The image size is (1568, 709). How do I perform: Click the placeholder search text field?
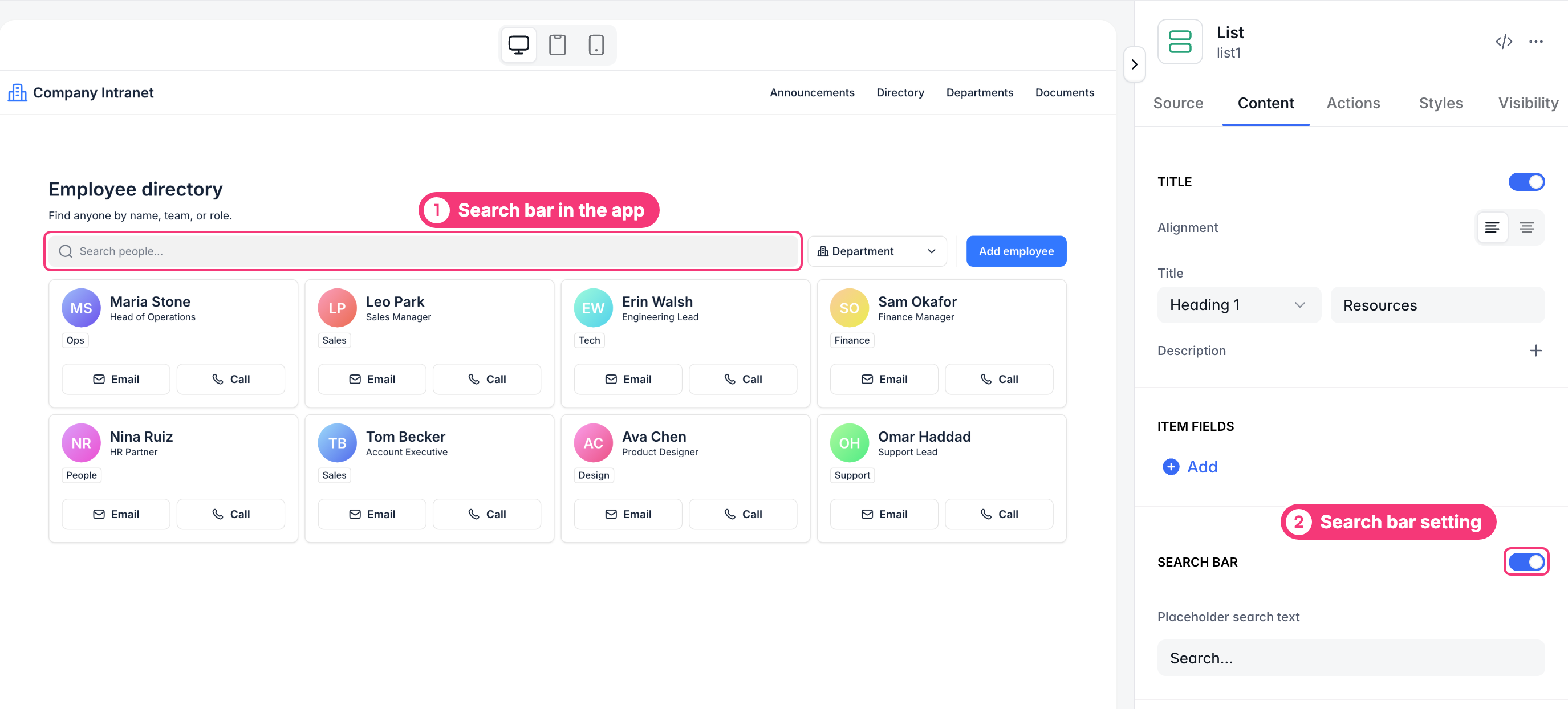click(x=1350, y=658)
